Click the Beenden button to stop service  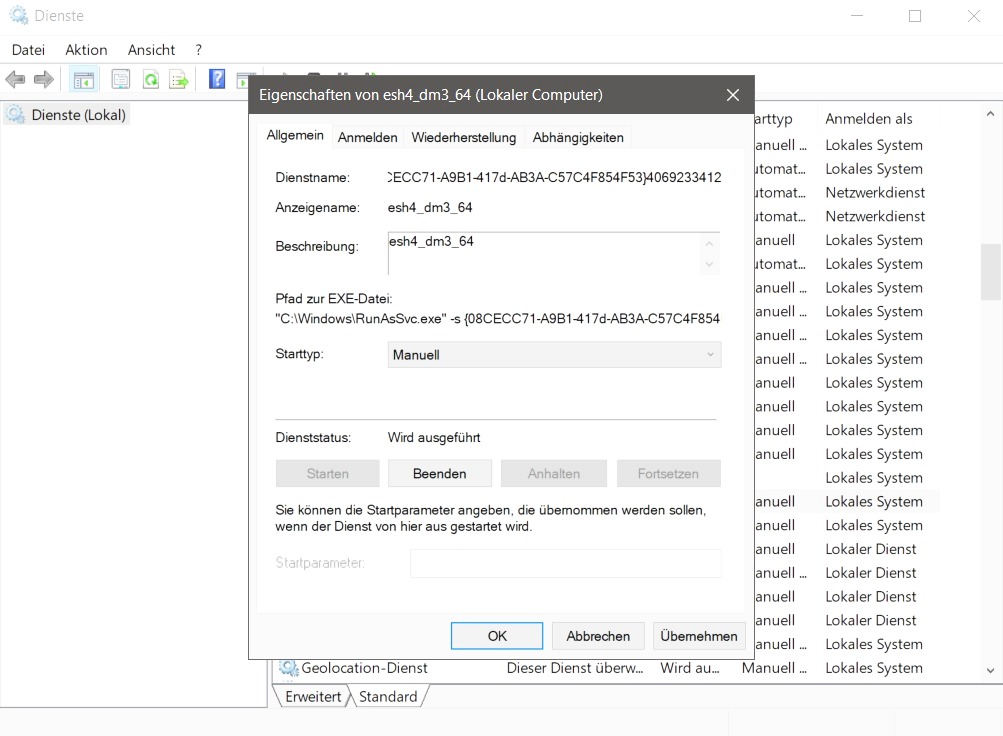[439, 473]
